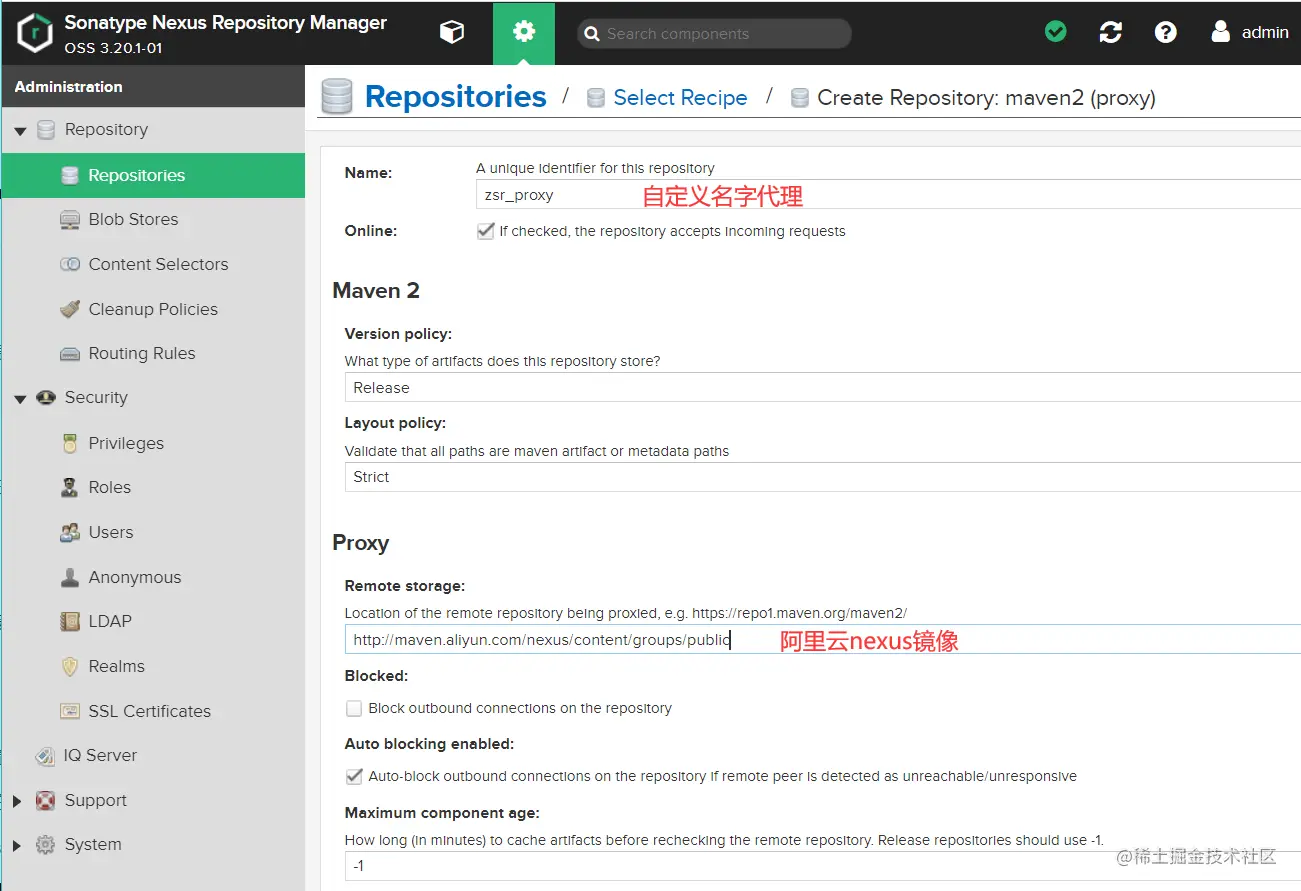Click the Content Selectors icon in sidebar

pos(70,265)
